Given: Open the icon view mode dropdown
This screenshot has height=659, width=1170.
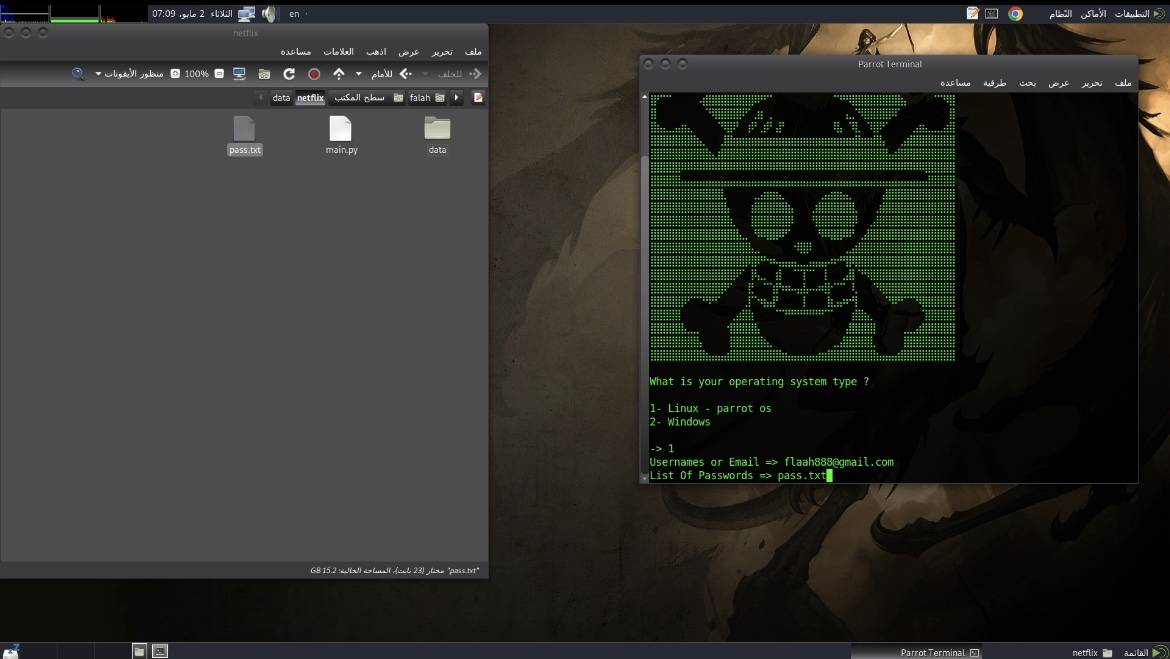Looking at the screenshot, I should tap(130, 74).
